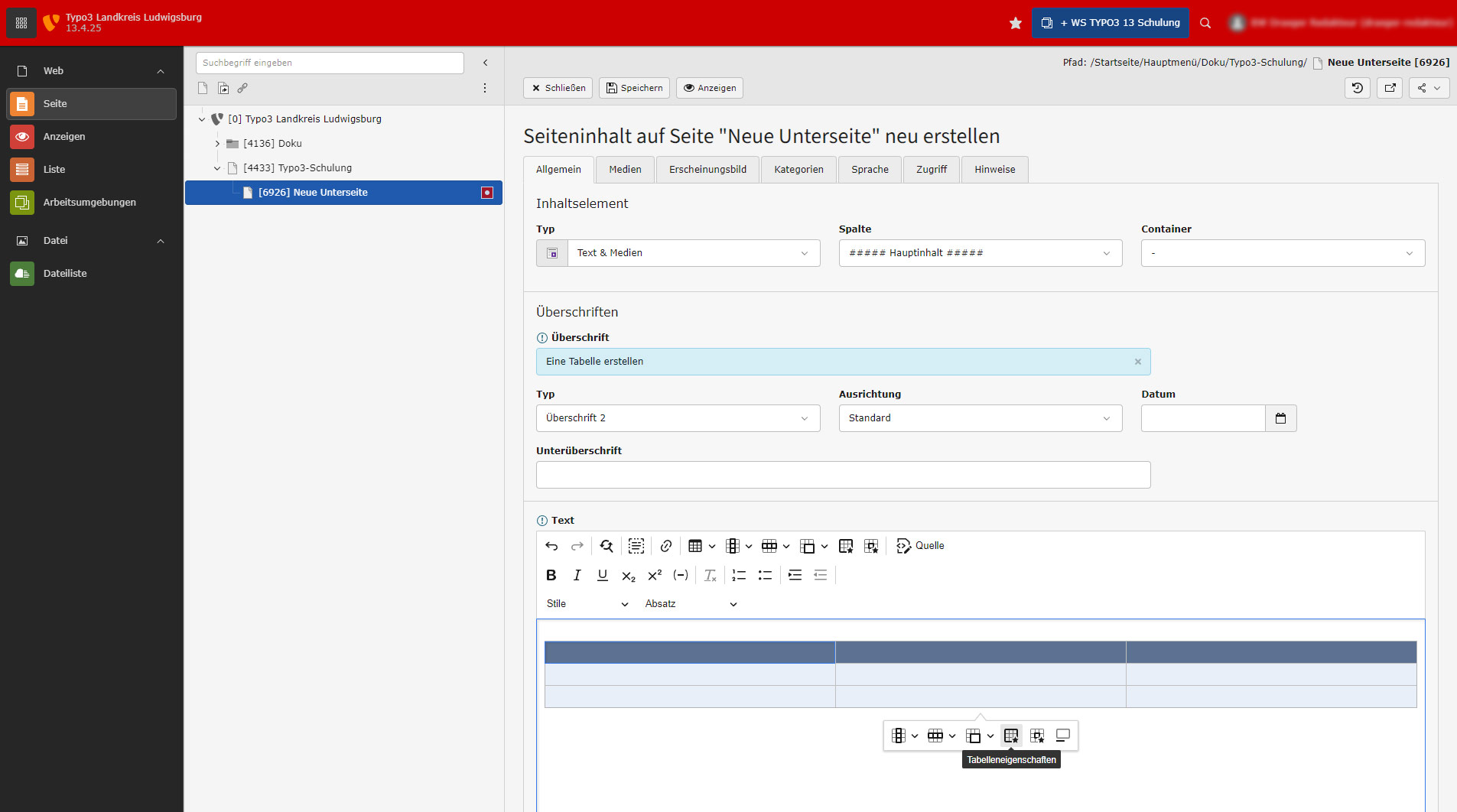Click the numbered list icon

coord(739,576)
